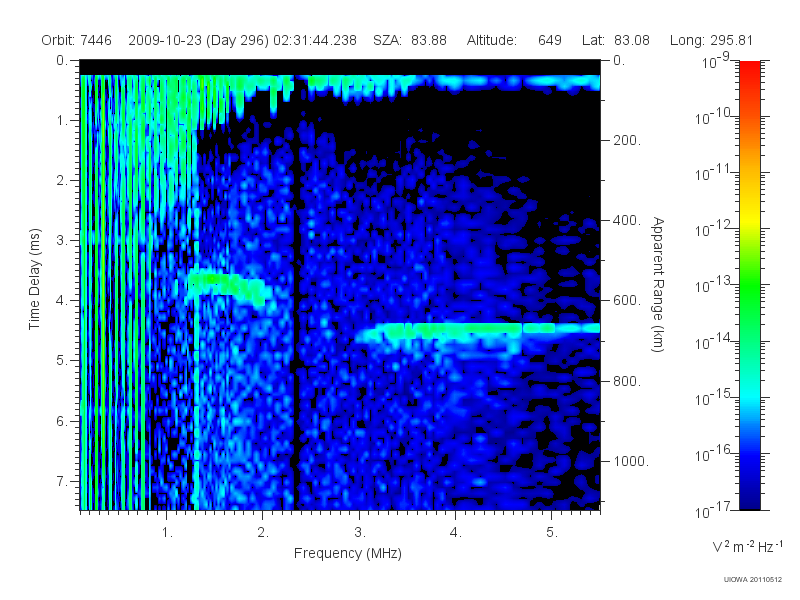This screenshot has width=800, height=600.
Task: Click the Frequency (MHz) axis label
Action: 347,554
